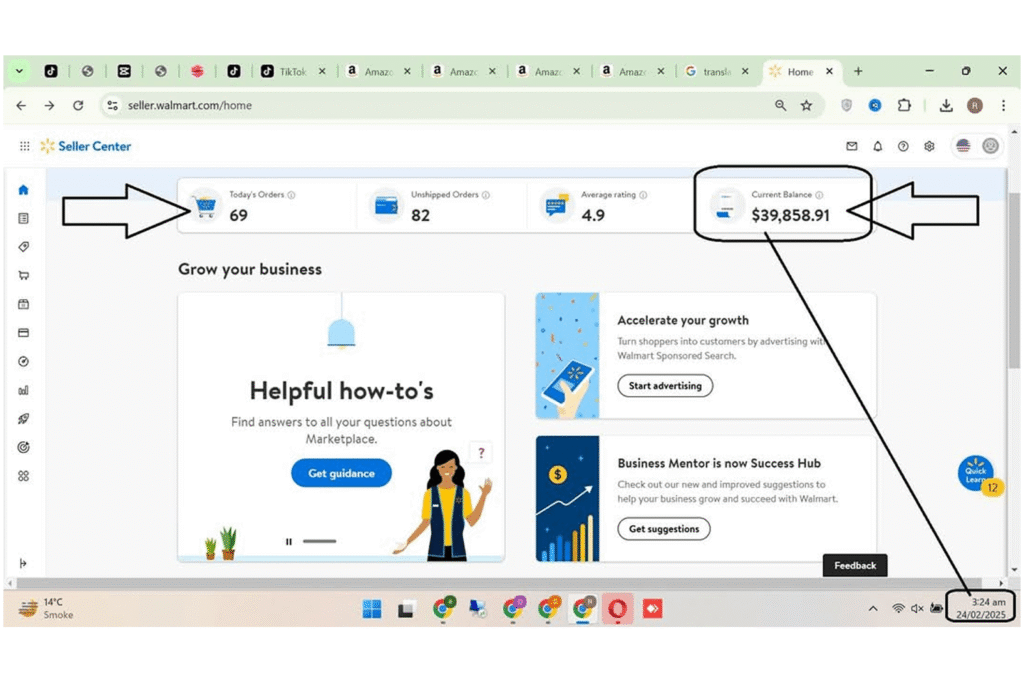The height and width of the screenshot is (683, 1024).
Task: Open the help question mark icon in header
Action: 903,146
